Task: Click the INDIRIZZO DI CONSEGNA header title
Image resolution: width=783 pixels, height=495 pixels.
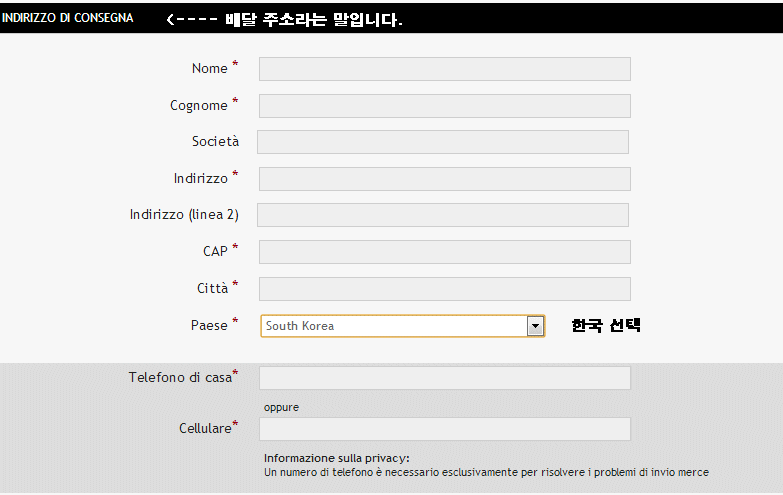Action: (68, 18)
